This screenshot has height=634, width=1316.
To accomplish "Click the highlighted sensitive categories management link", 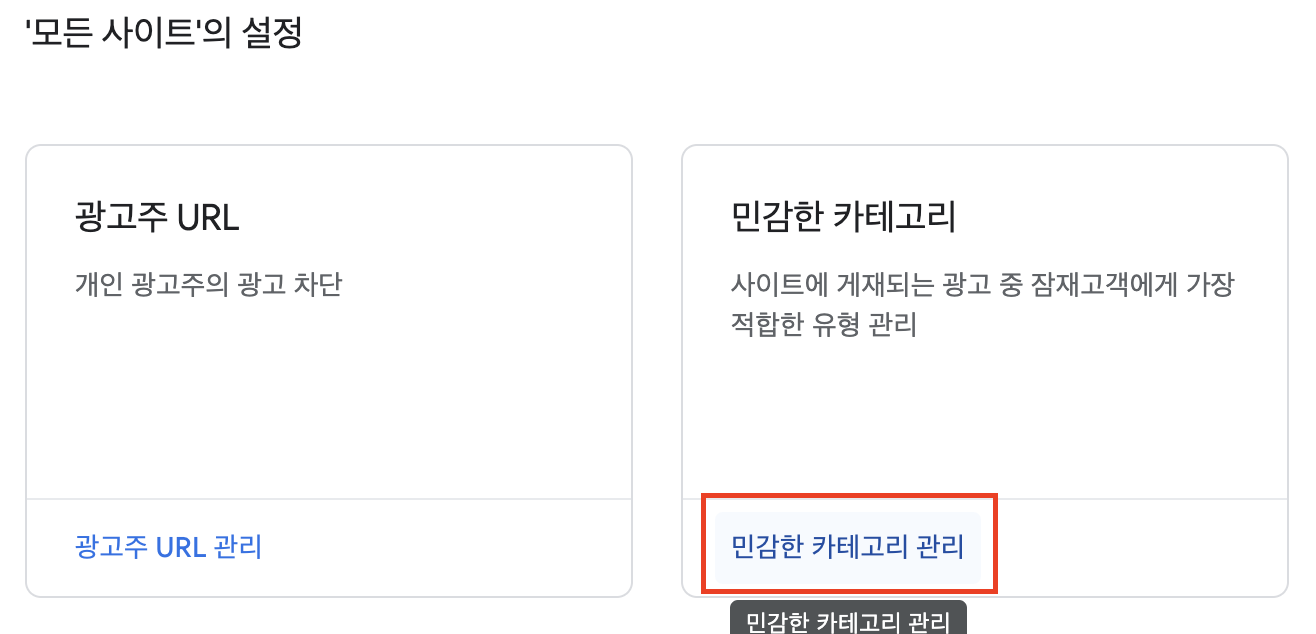I will tap(848, 547).
